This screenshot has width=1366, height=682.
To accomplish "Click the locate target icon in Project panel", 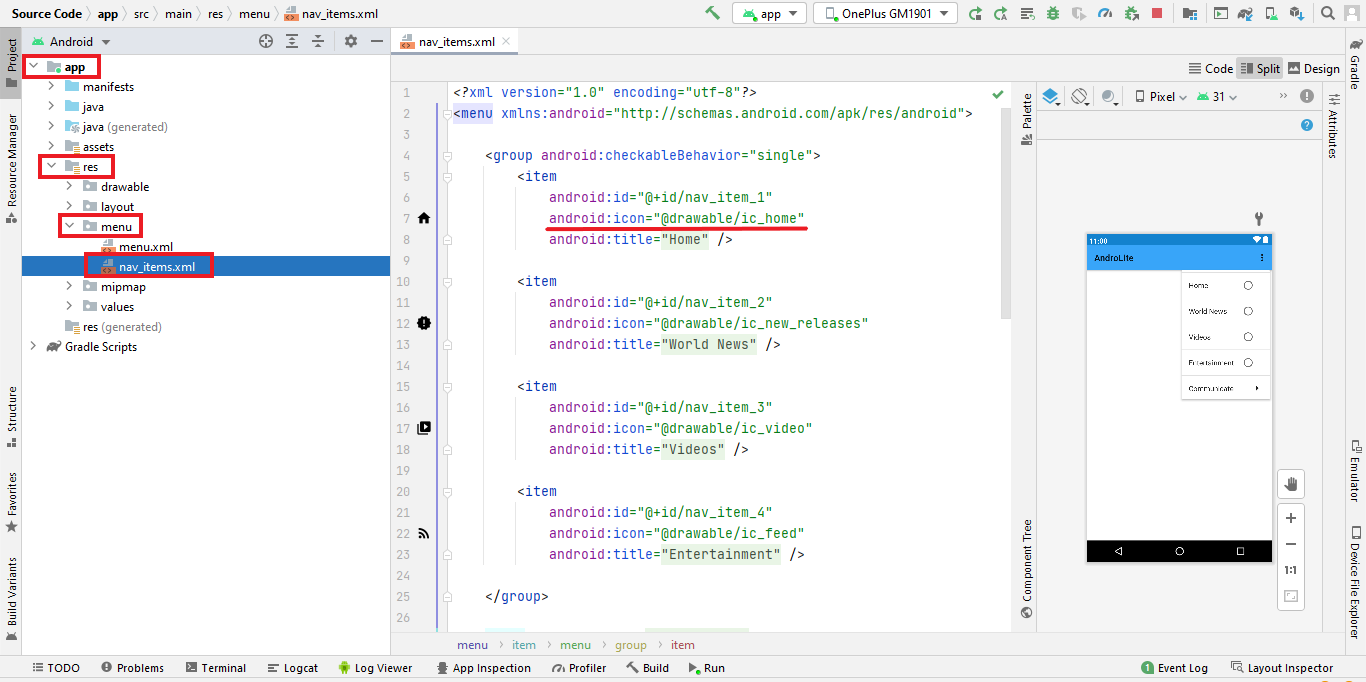I will 266,41.
